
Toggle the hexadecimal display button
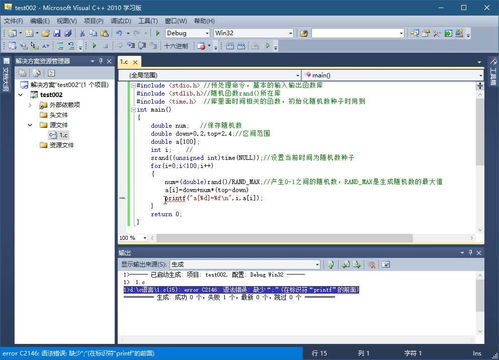coord(176,46)
